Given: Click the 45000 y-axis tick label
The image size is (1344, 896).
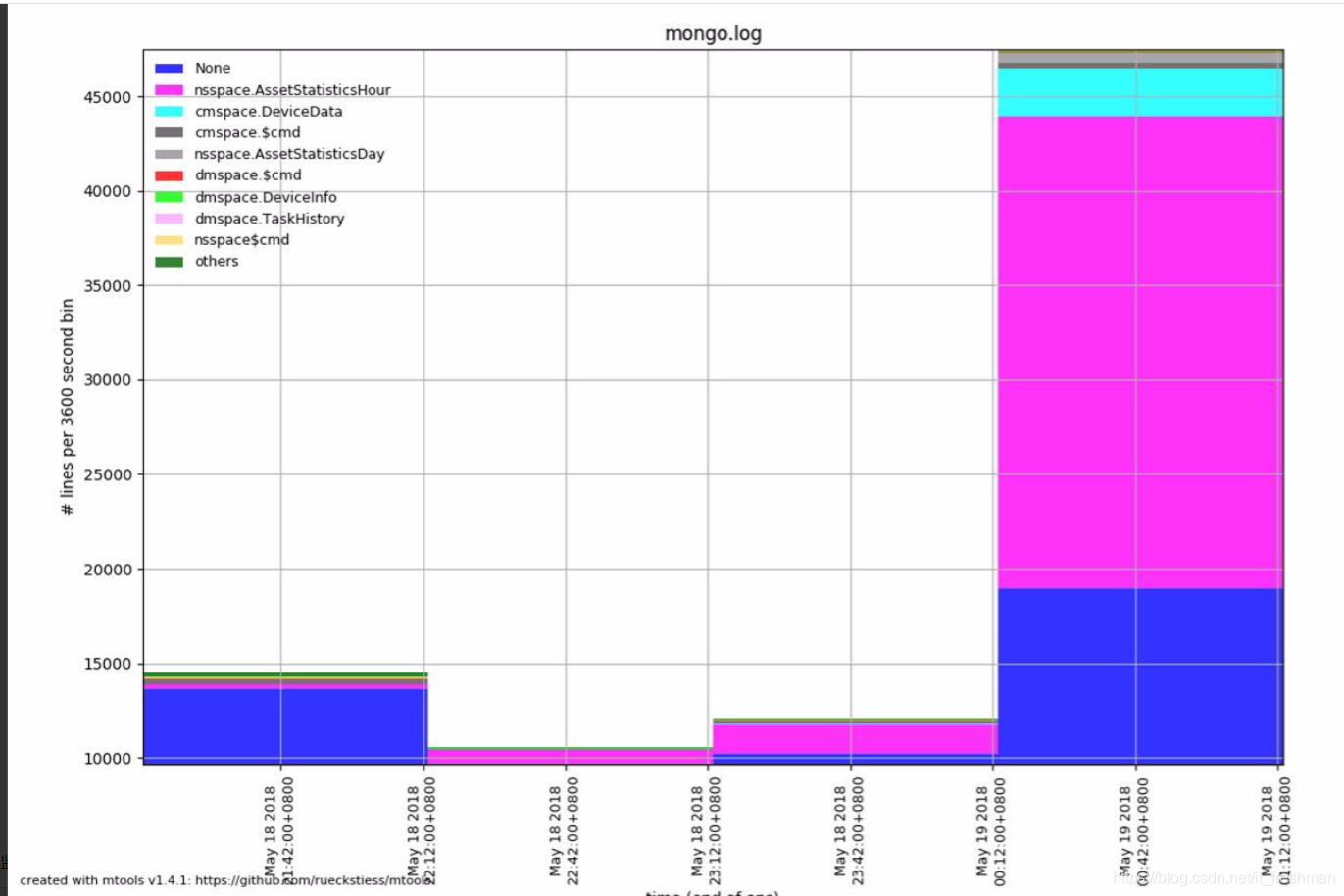Looking at the screenshot, I should (108, 97).
